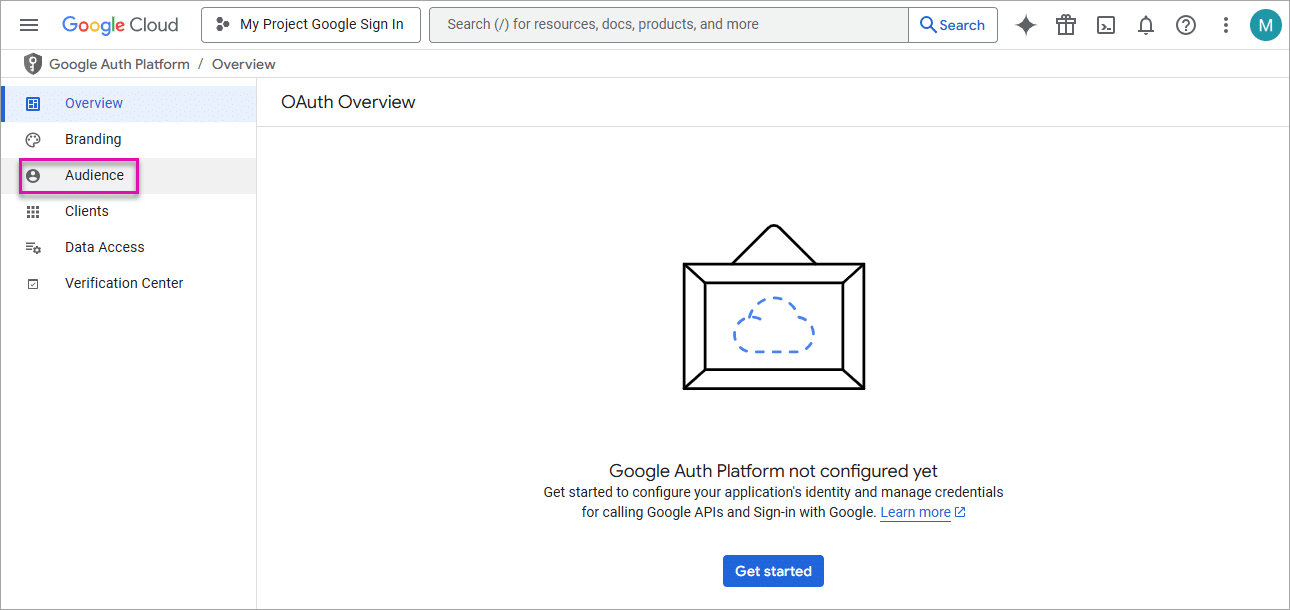Follow the Learn more link
1290x610 pixels.
point(915,512)
